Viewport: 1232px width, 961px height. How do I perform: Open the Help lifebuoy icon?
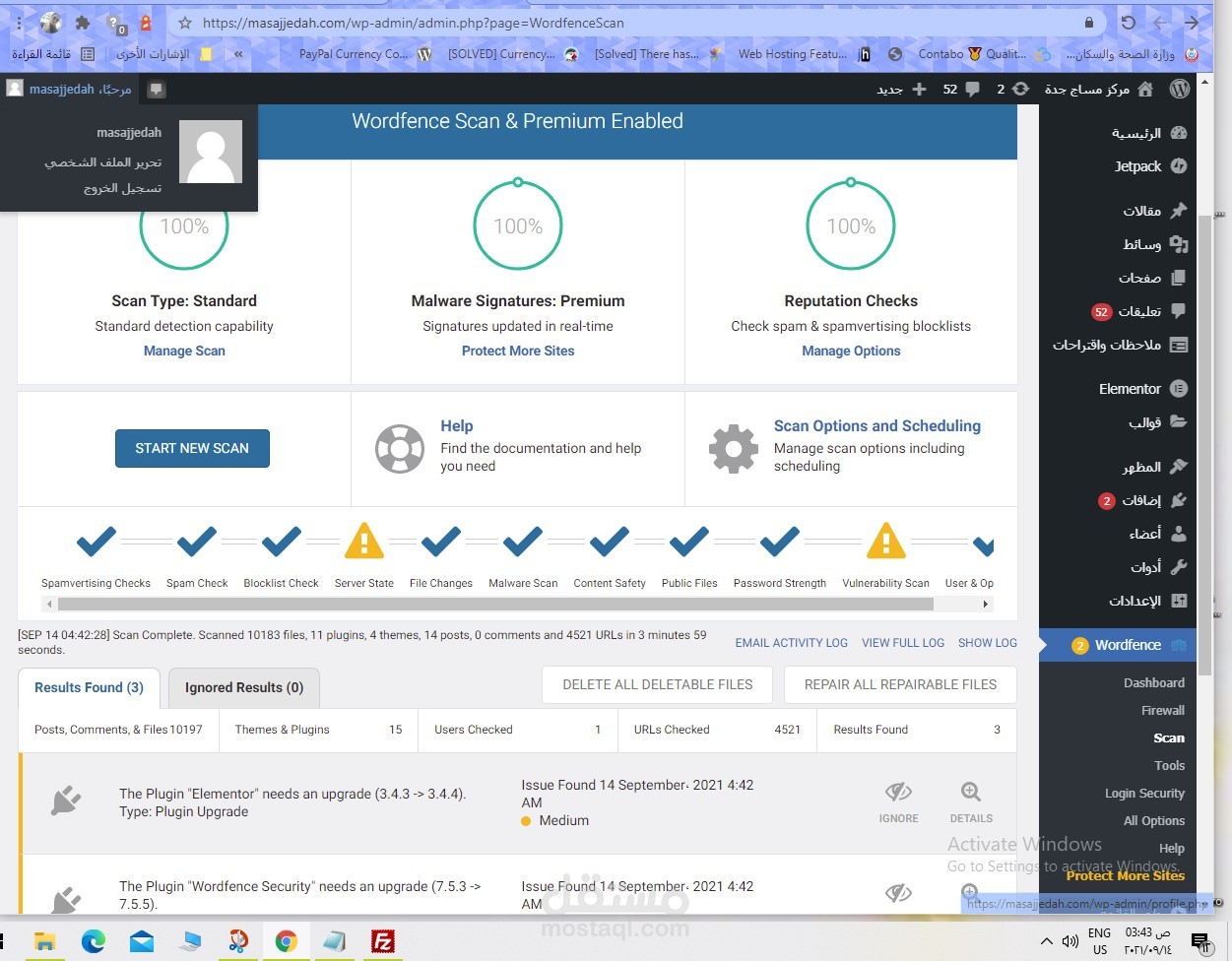[x=400, y=448]
